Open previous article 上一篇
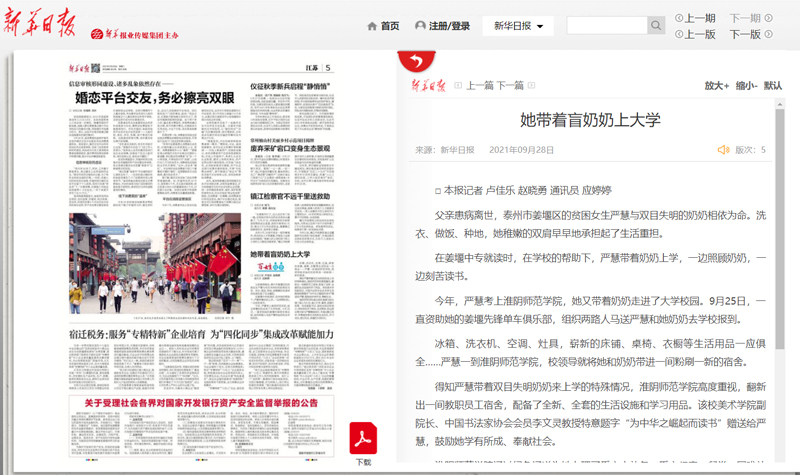The height and width of the screenshot is (475, 800). click(479, 86)
